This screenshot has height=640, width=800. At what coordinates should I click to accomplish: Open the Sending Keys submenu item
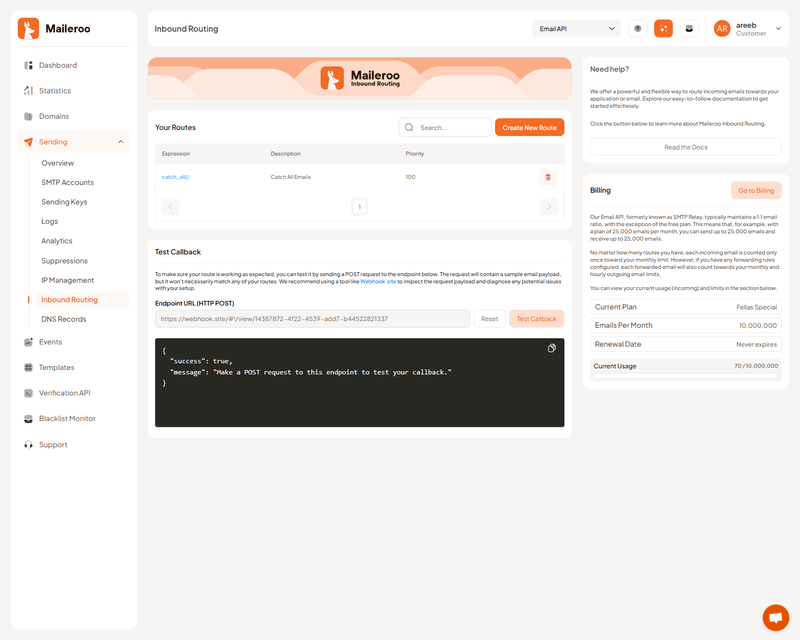[x=64, y=202]
